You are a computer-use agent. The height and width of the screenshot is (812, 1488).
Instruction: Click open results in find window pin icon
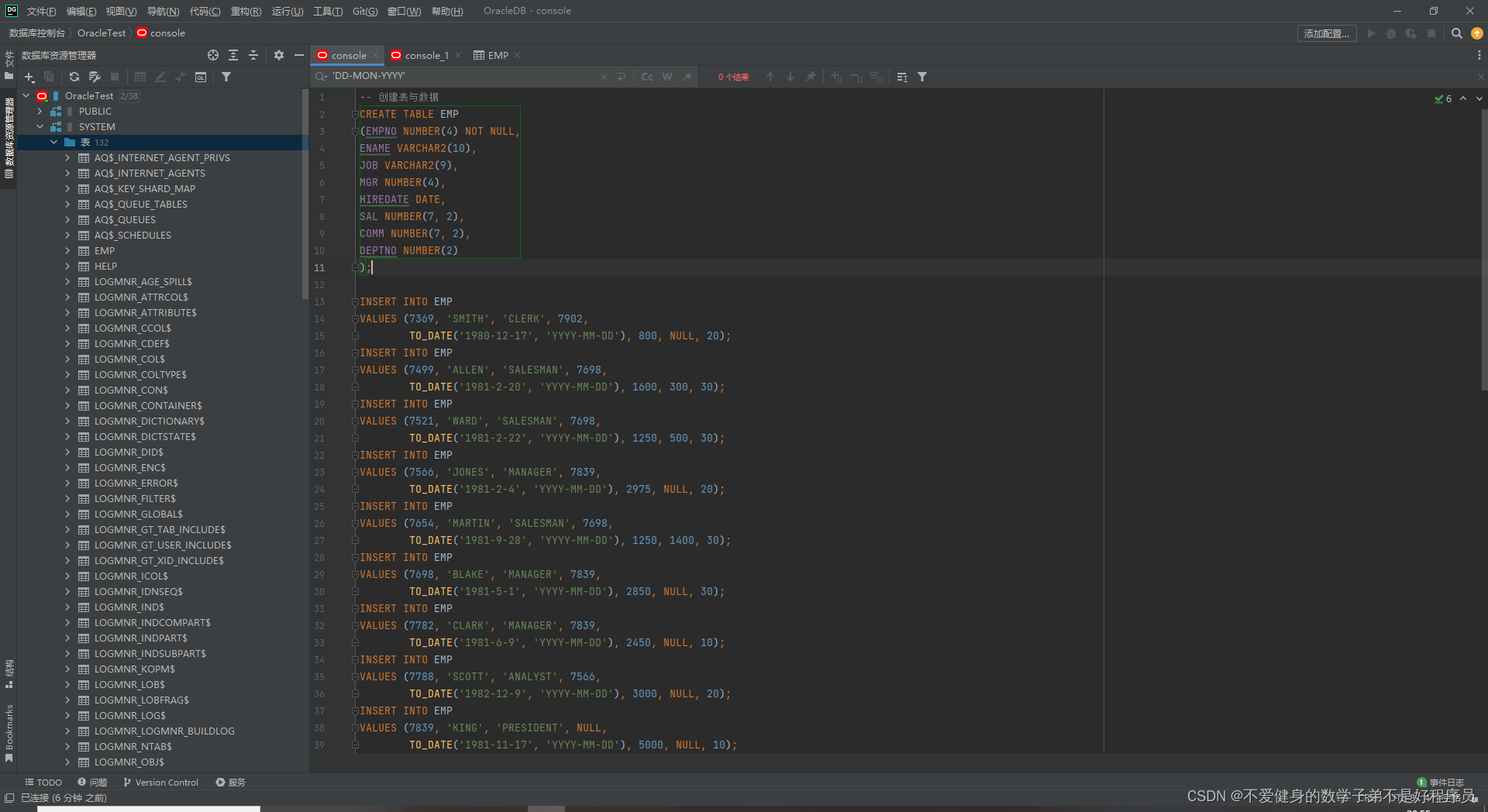(811, 77)
